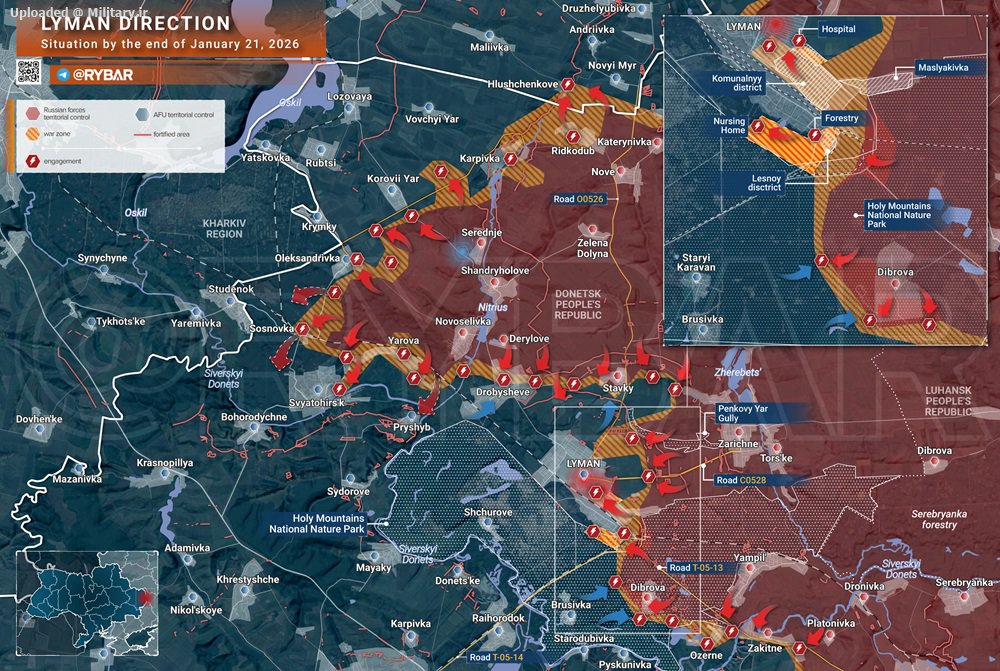Click the engagement lightning icon in legend
This screenshot has height=671, width=1000.
33,161
